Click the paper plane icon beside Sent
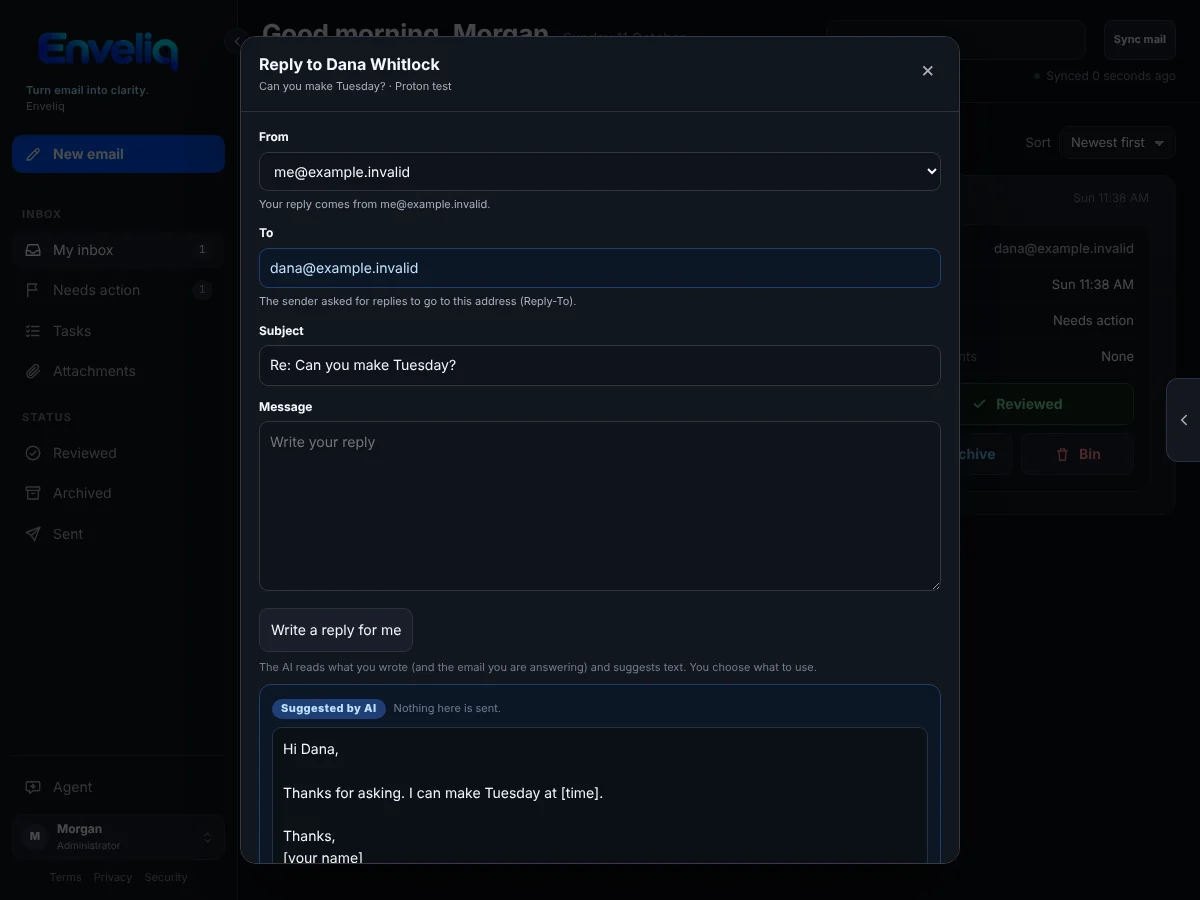Image resolution: width=1200 pixels, height=900 pixels. click(33, 534)
